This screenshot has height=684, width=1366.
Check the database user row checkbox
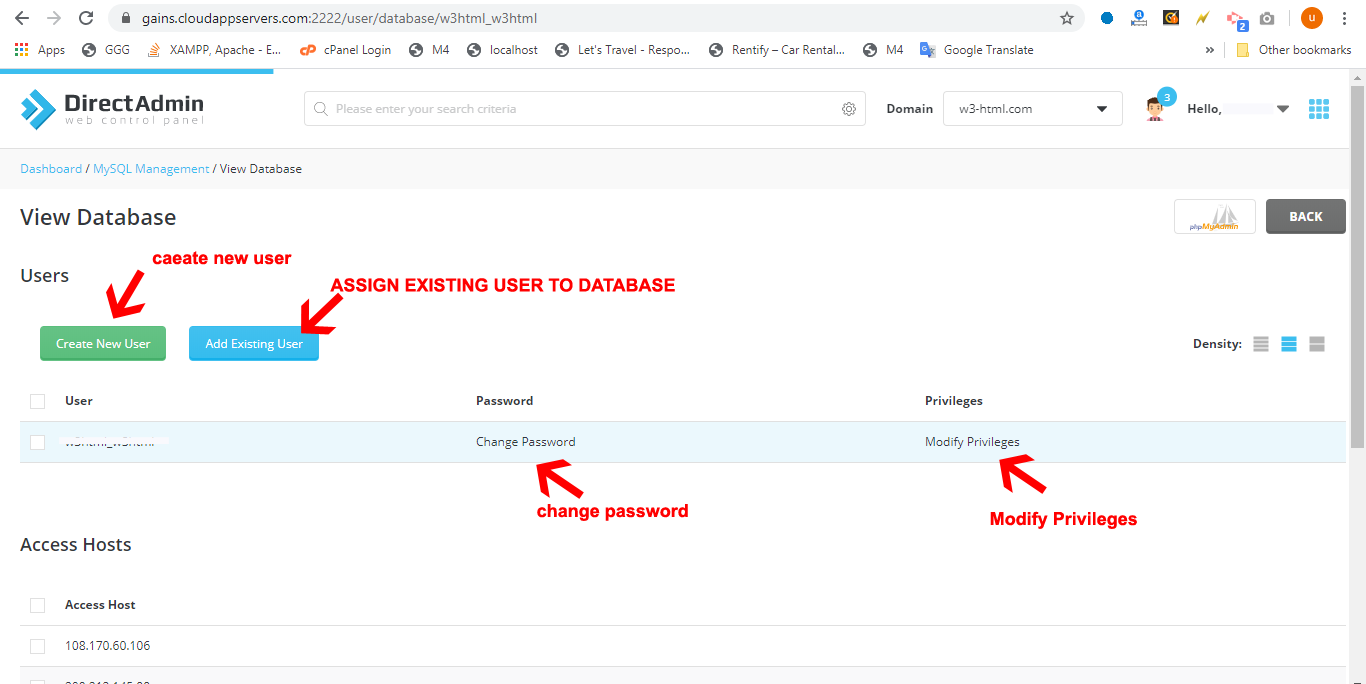pos(38,442)
